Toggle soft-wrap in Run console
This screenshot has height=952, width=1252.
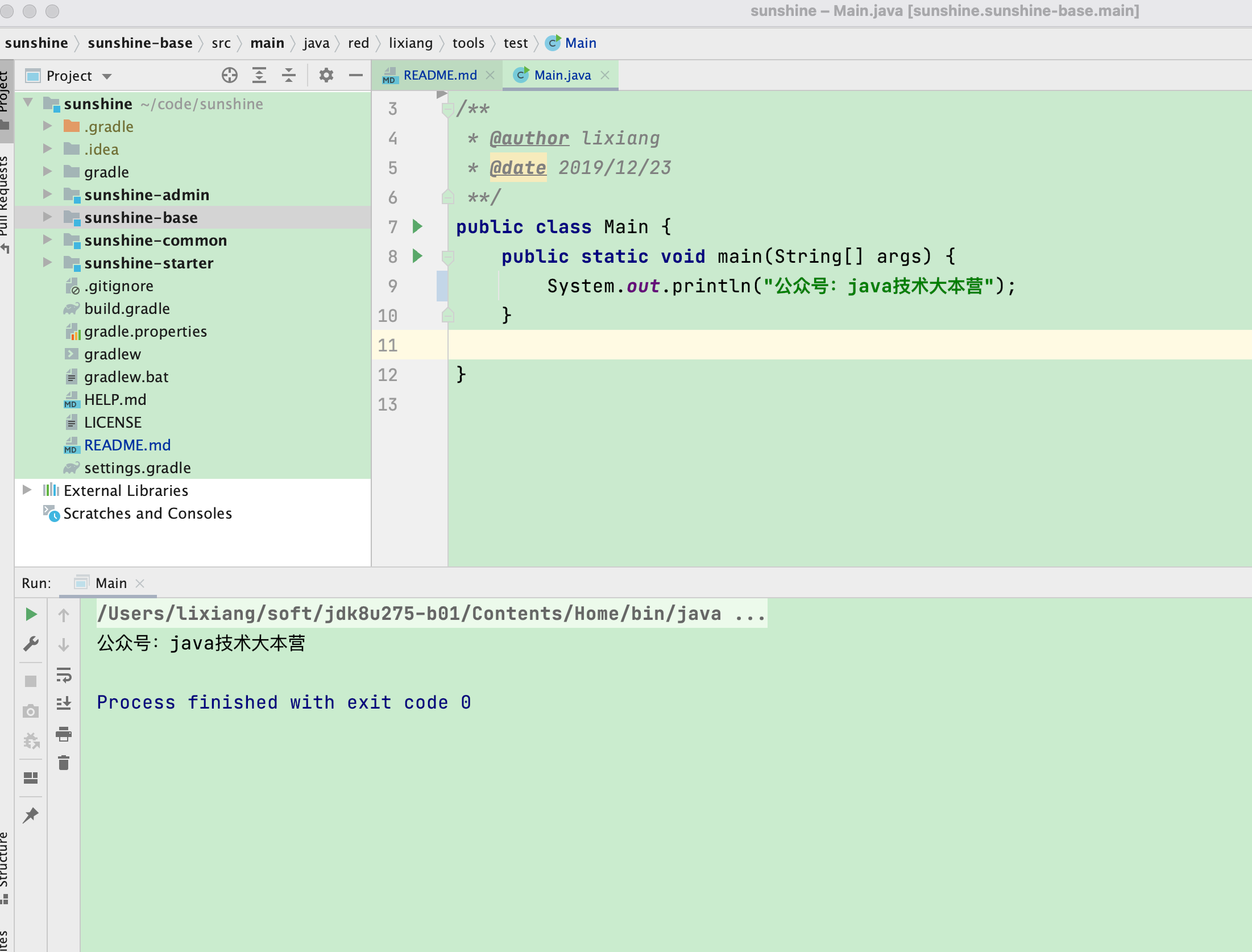(x=64, y=675)
